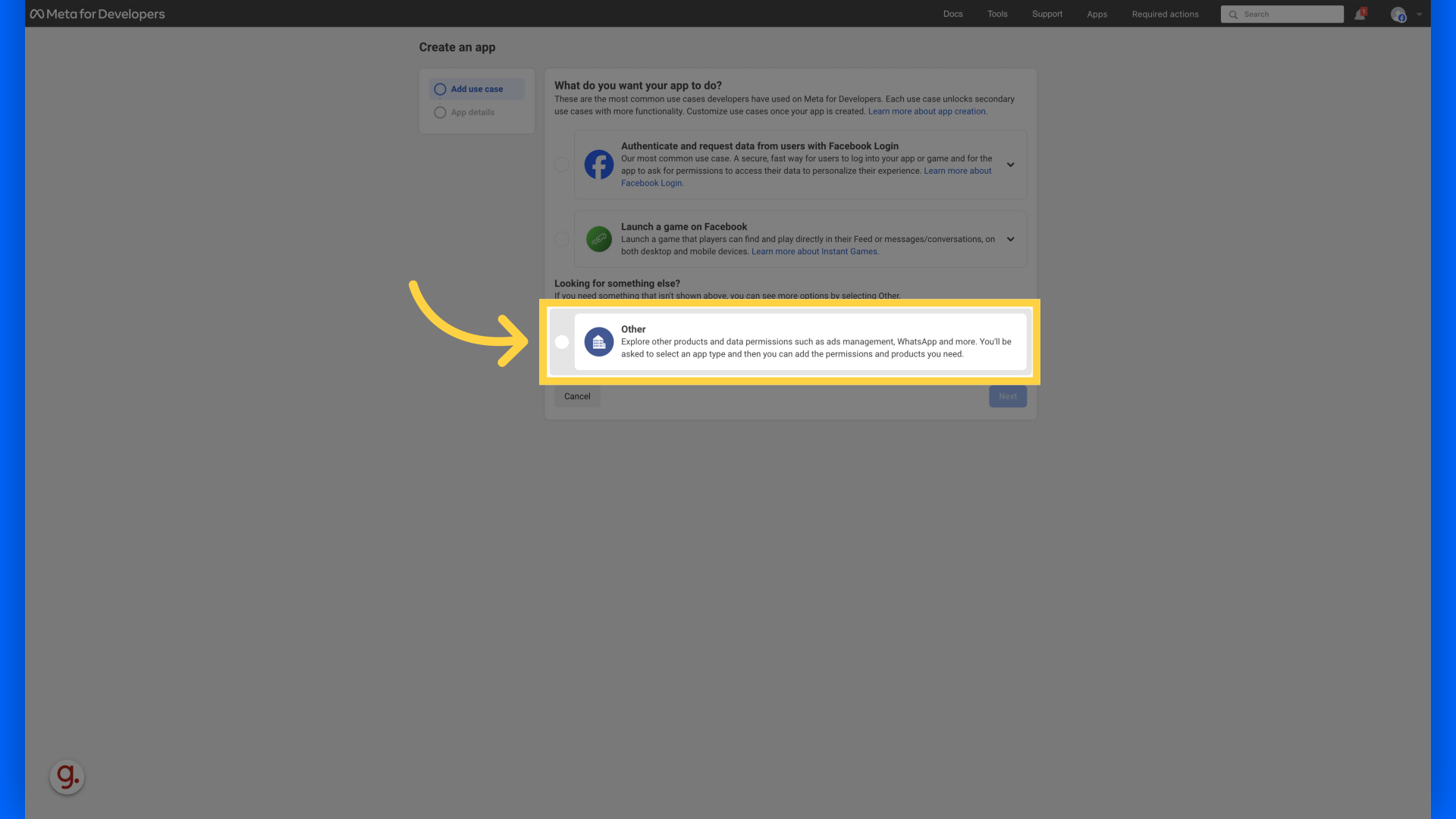Select the Facebook Login radio button
This screenshot has height=819, width=1456.
(561, 165)
